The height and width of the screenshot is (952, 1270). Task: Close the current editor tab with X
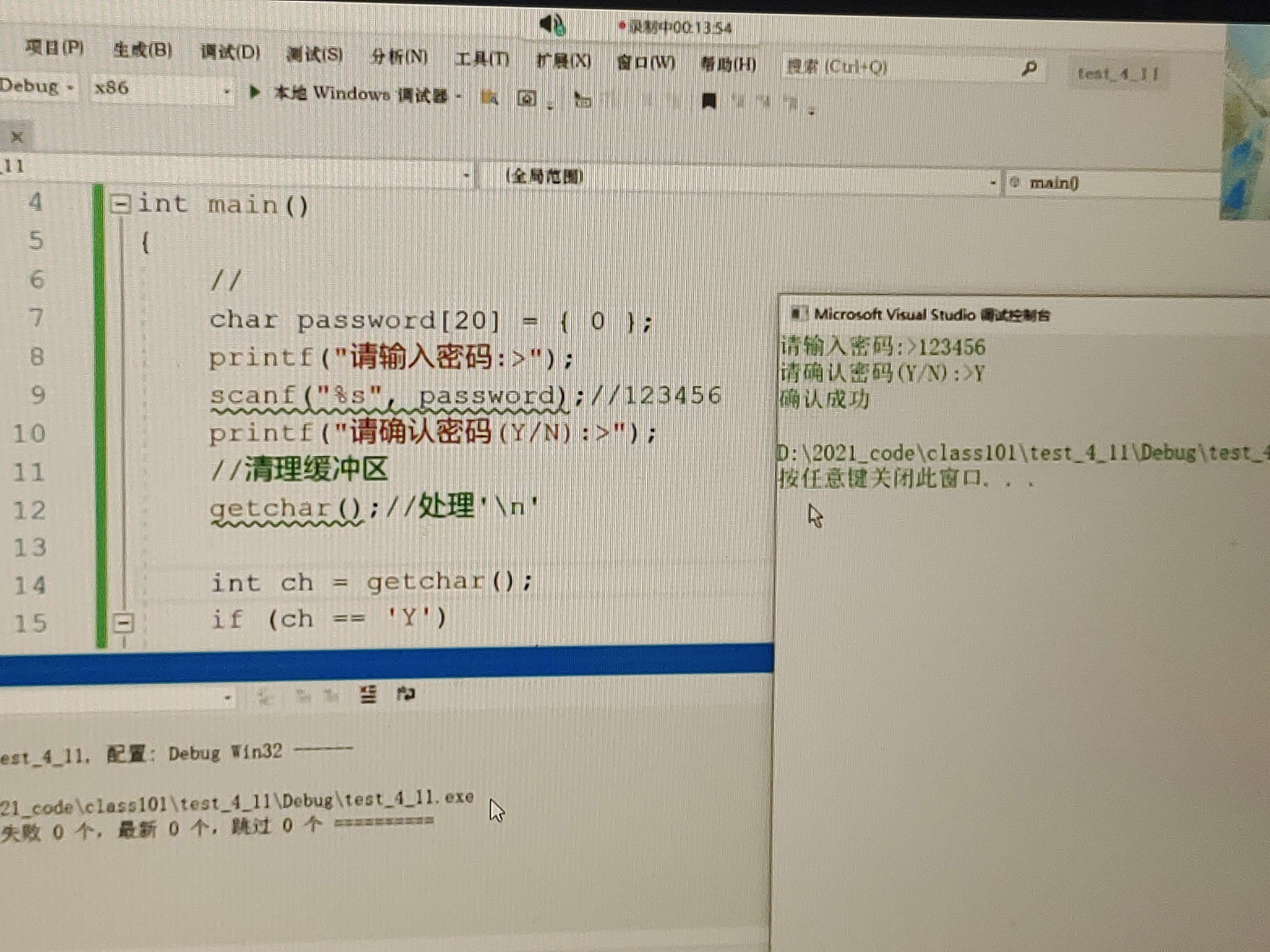pyautogui.click(x=17, y=136)
